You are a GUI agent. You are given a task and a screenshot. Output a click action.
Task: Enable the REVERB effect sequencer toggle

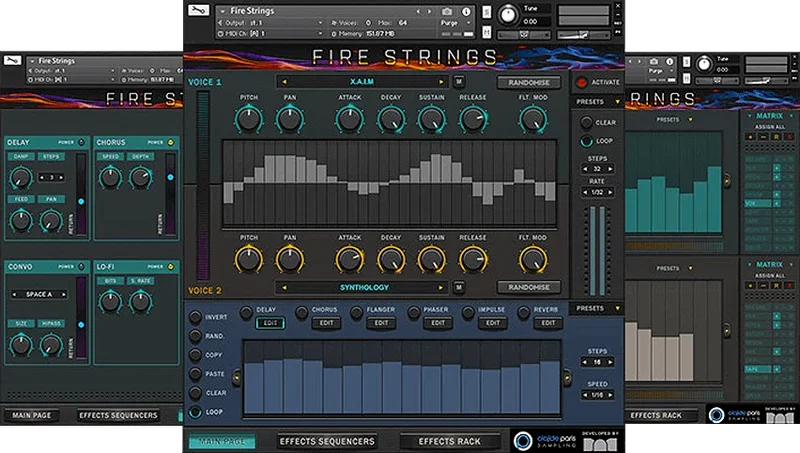click(x=523, y=312)
